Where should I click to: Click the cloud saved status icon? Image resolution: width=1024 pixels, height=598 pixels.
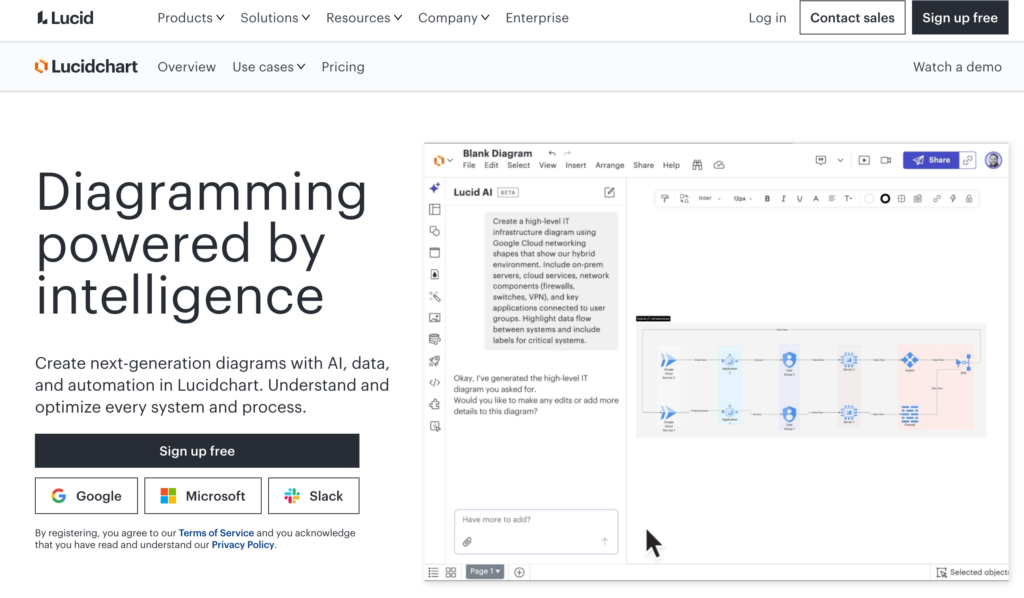(x=719, y=165)
